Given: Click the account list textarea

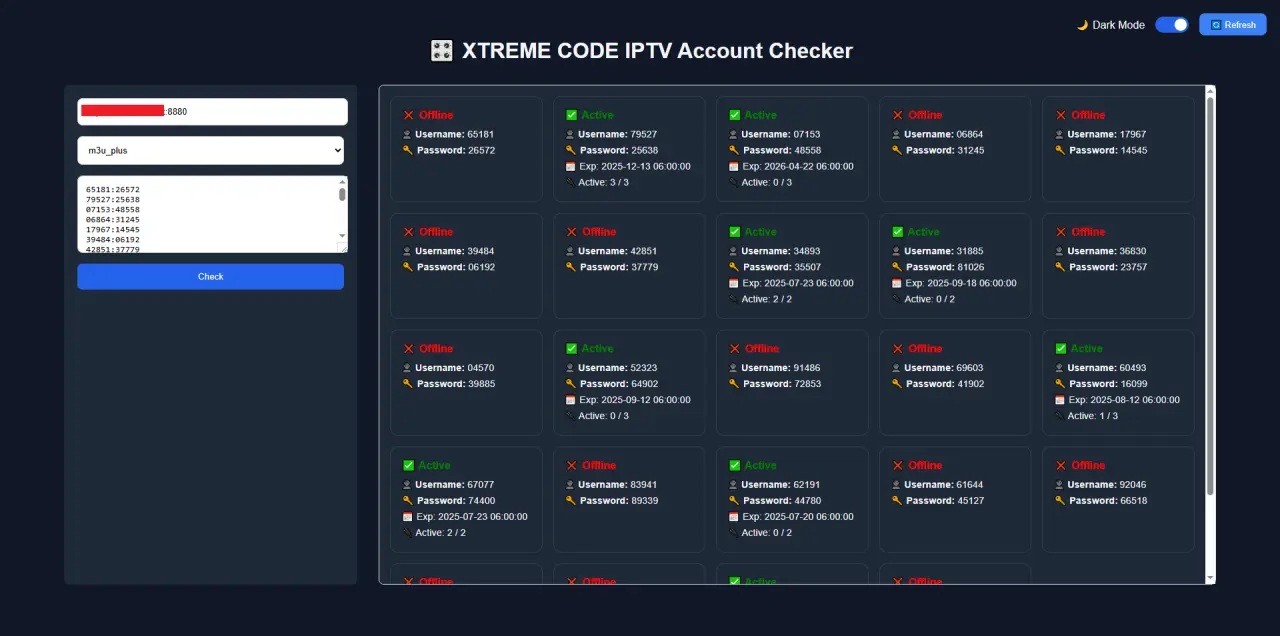Looking at the screenshot, I should [x=212, y=214].
